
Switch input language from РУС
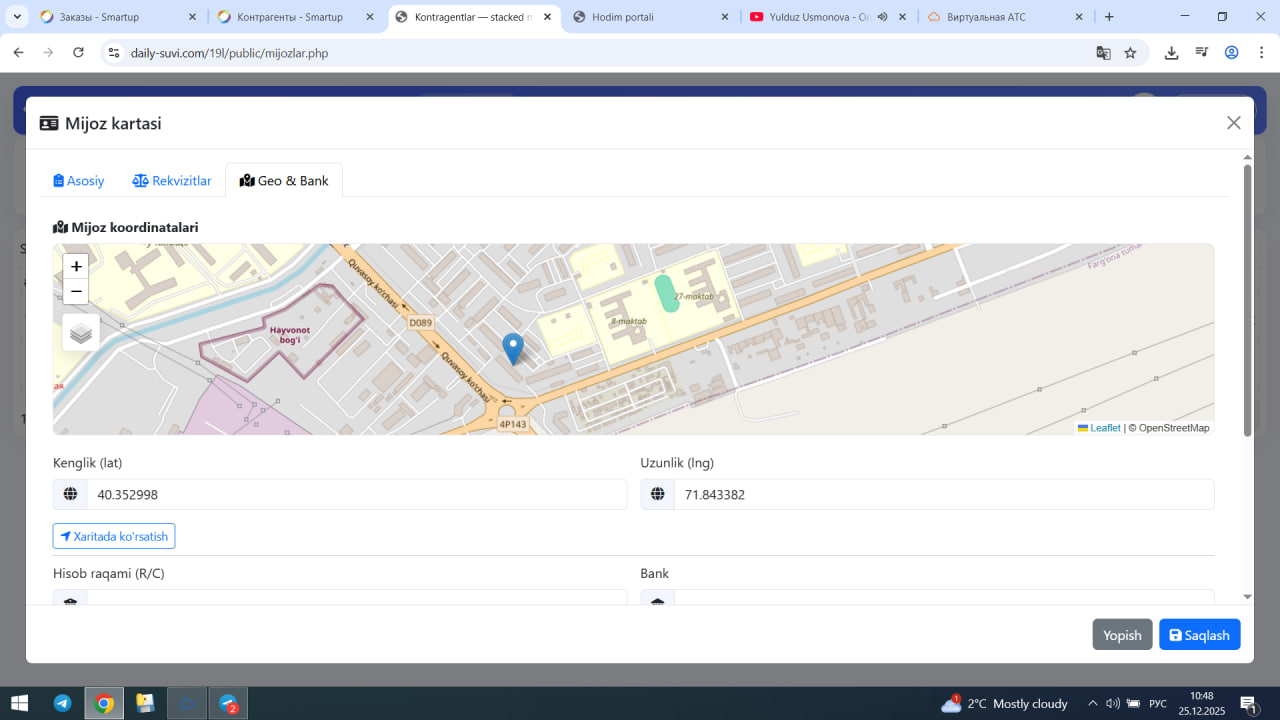coord(1158,704)
